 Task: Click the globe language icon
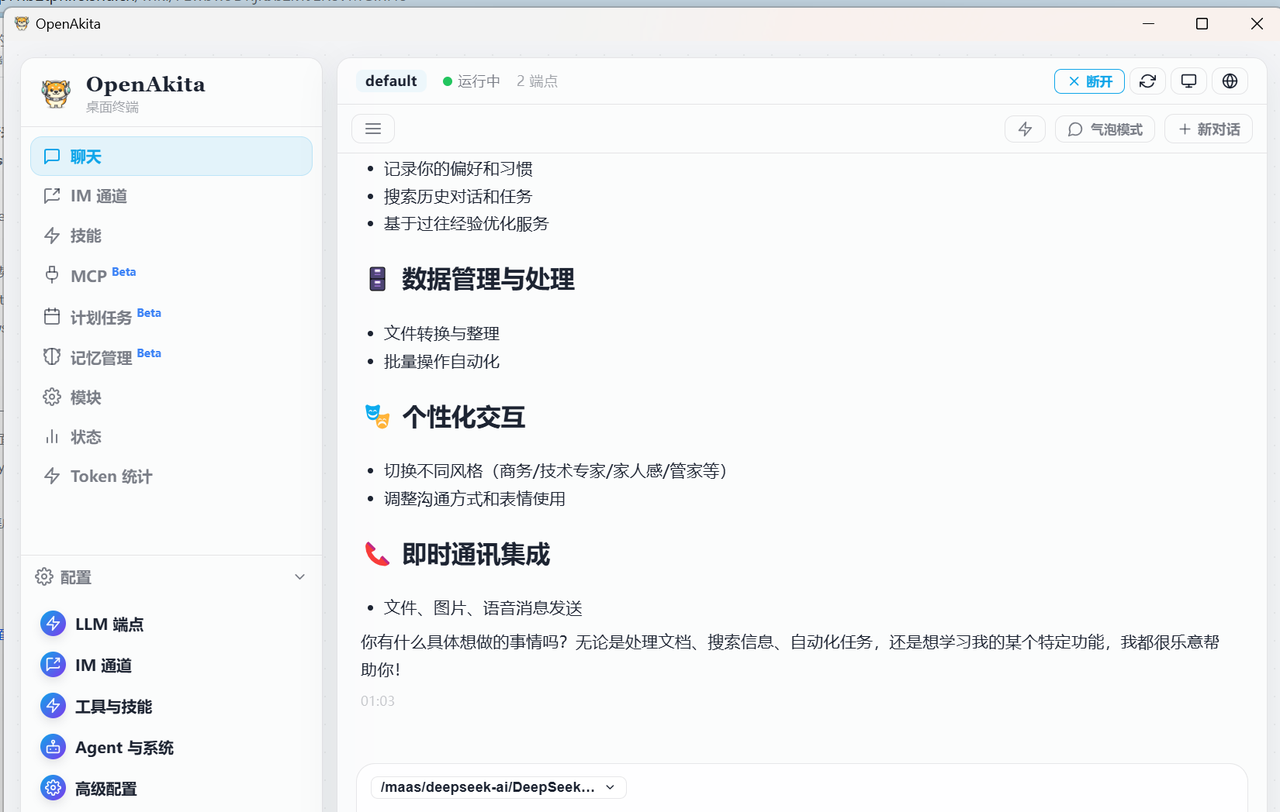tap(1230, 81)
